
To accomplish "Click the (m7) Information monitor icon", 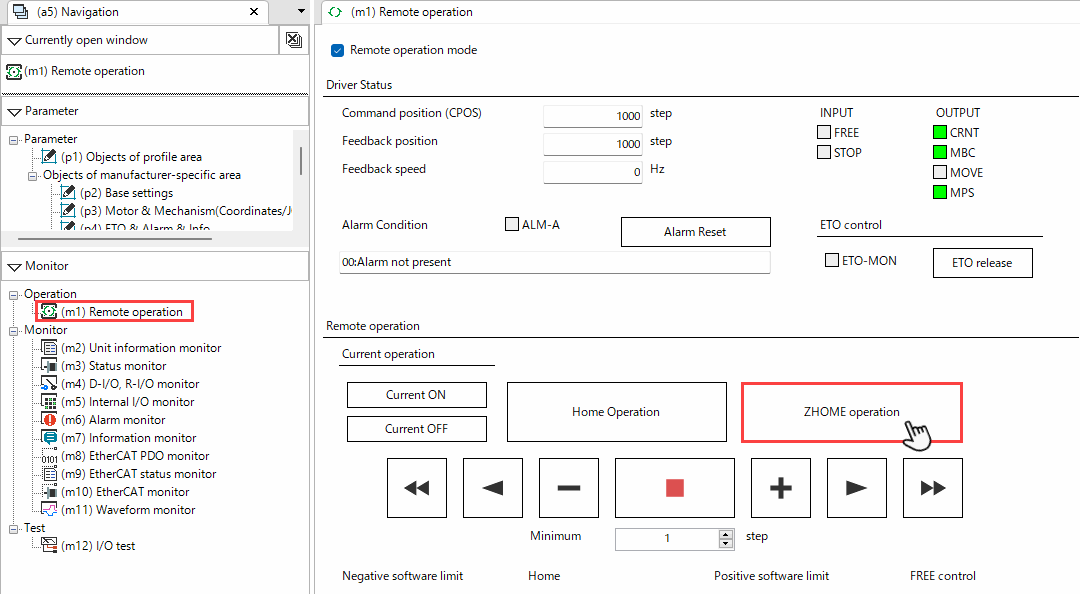I will point(50,437).
